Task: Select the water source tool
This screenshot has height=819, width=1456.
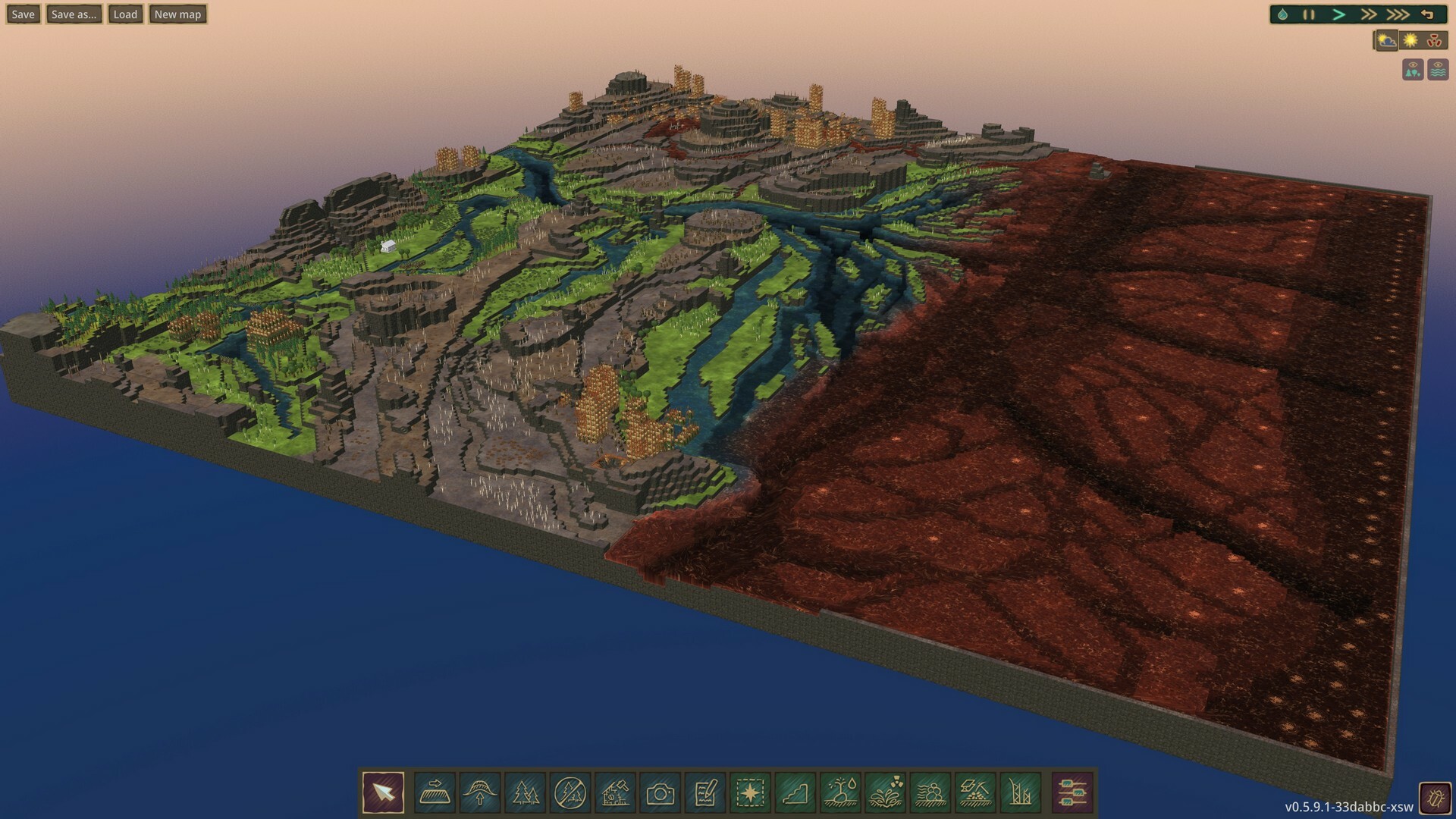Action: [840, 793]
